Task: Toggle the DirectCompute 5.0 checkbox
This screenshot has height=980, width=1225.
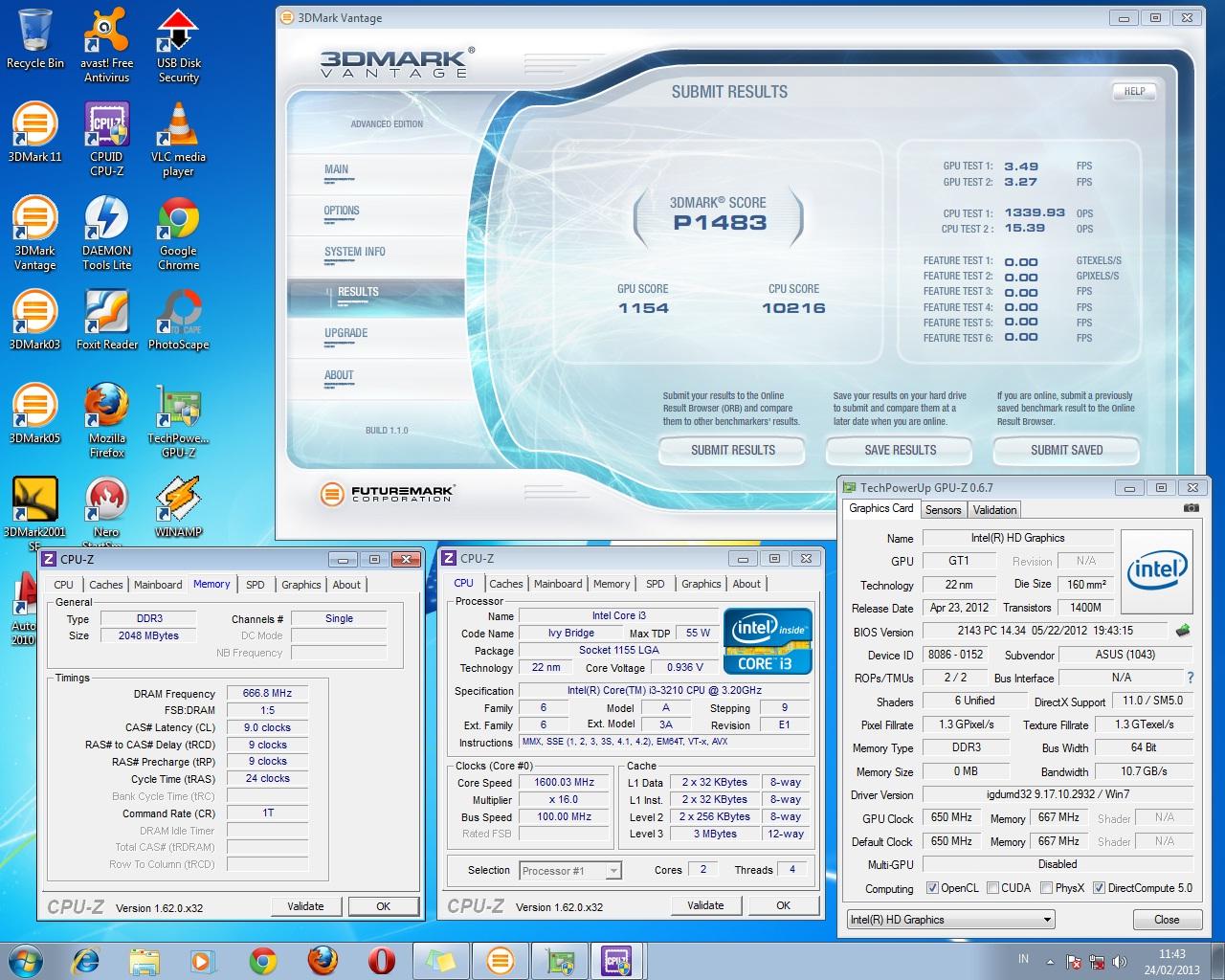Action: 1099,888
